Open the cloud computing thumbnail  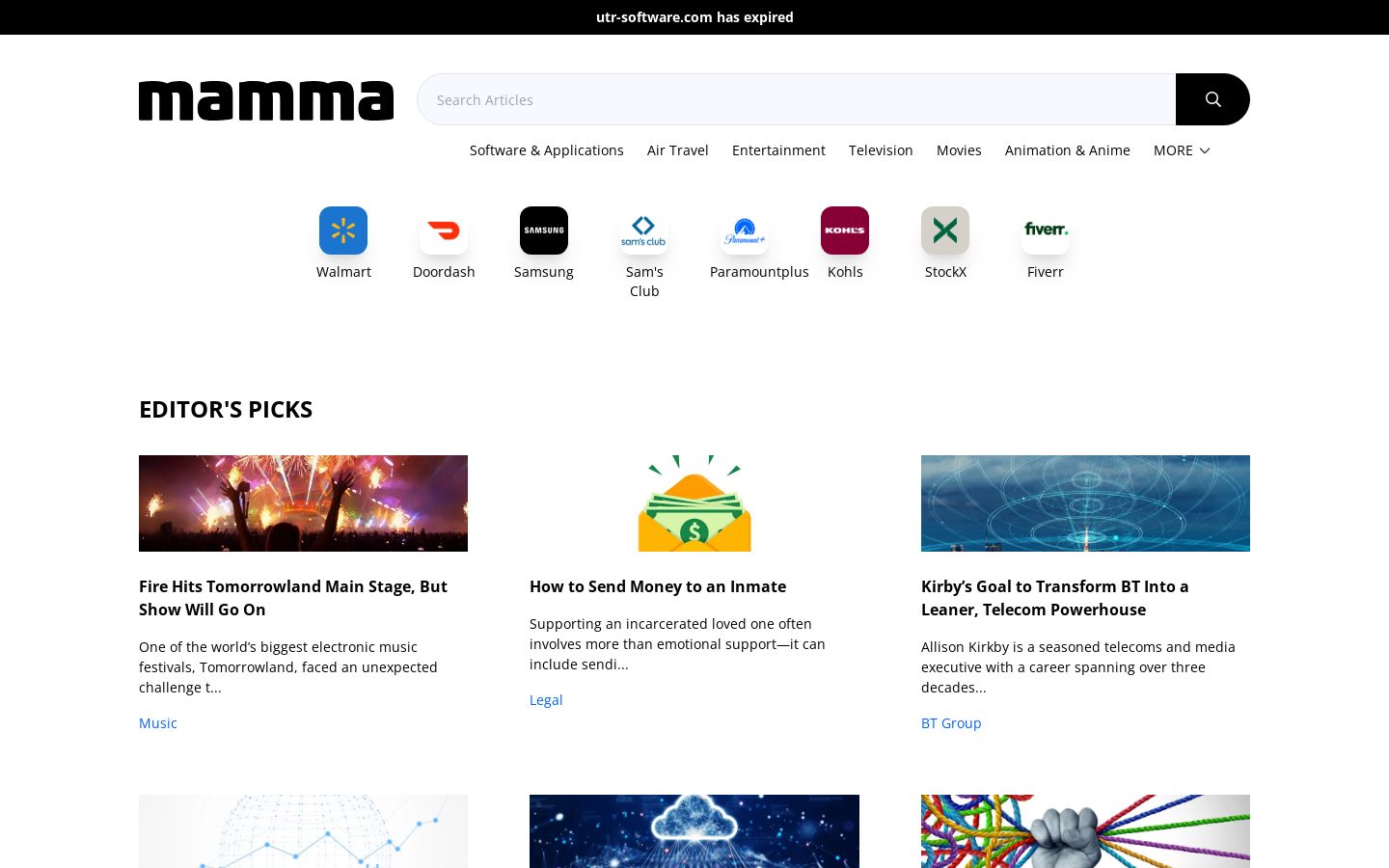click(x=694, y=831)
